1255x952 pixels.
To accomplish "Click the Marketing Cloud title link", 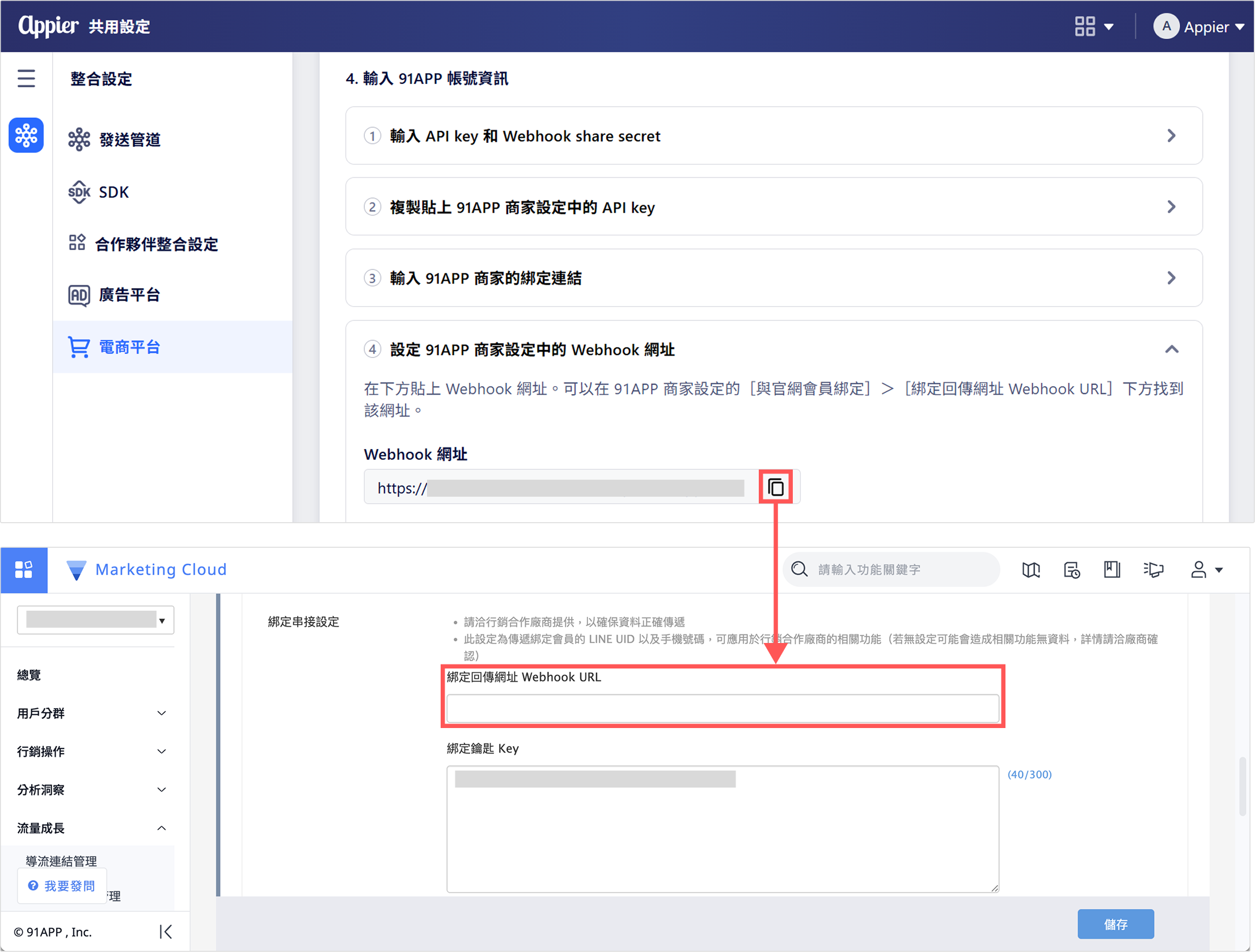I will pyautogui.click(x=160, y=569).
